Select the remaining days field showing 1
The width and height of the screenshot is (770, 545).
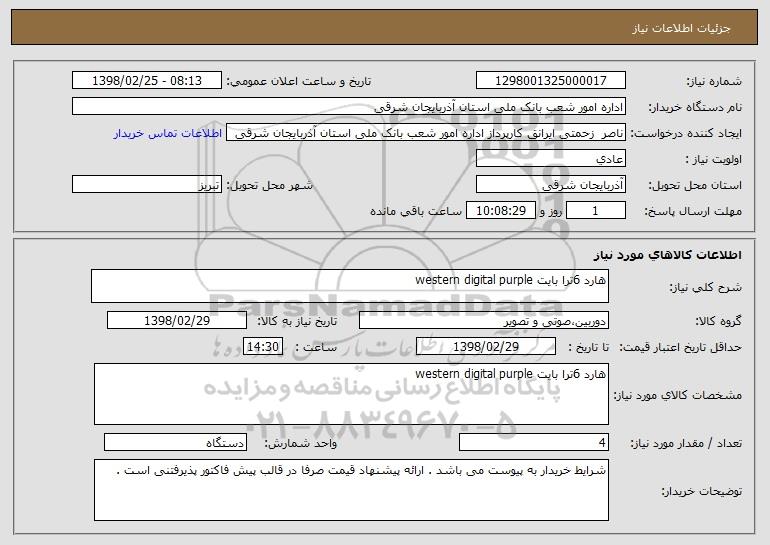[596, 211]
